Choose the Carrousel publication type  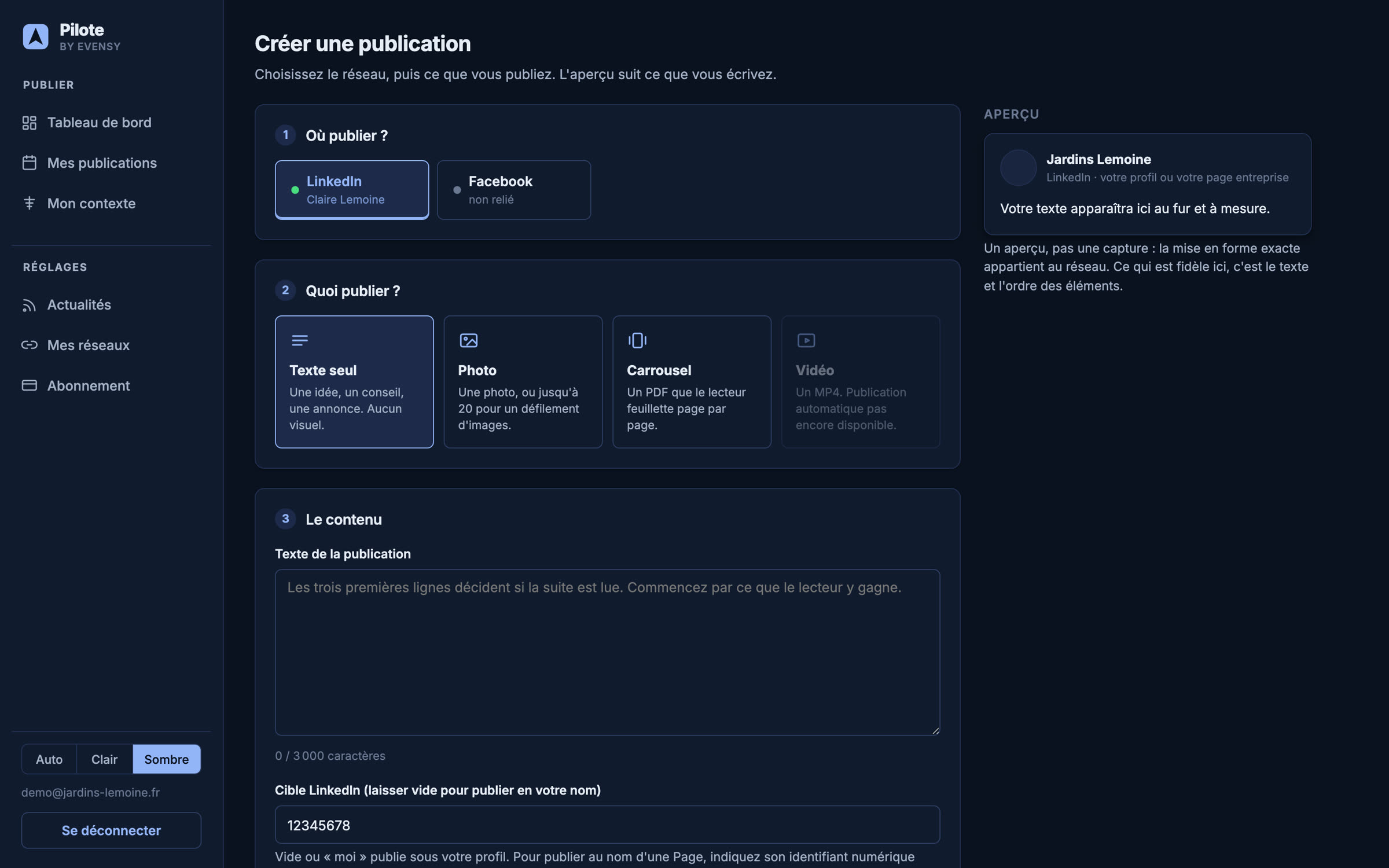pyautogui.click(x=692, y=382)
